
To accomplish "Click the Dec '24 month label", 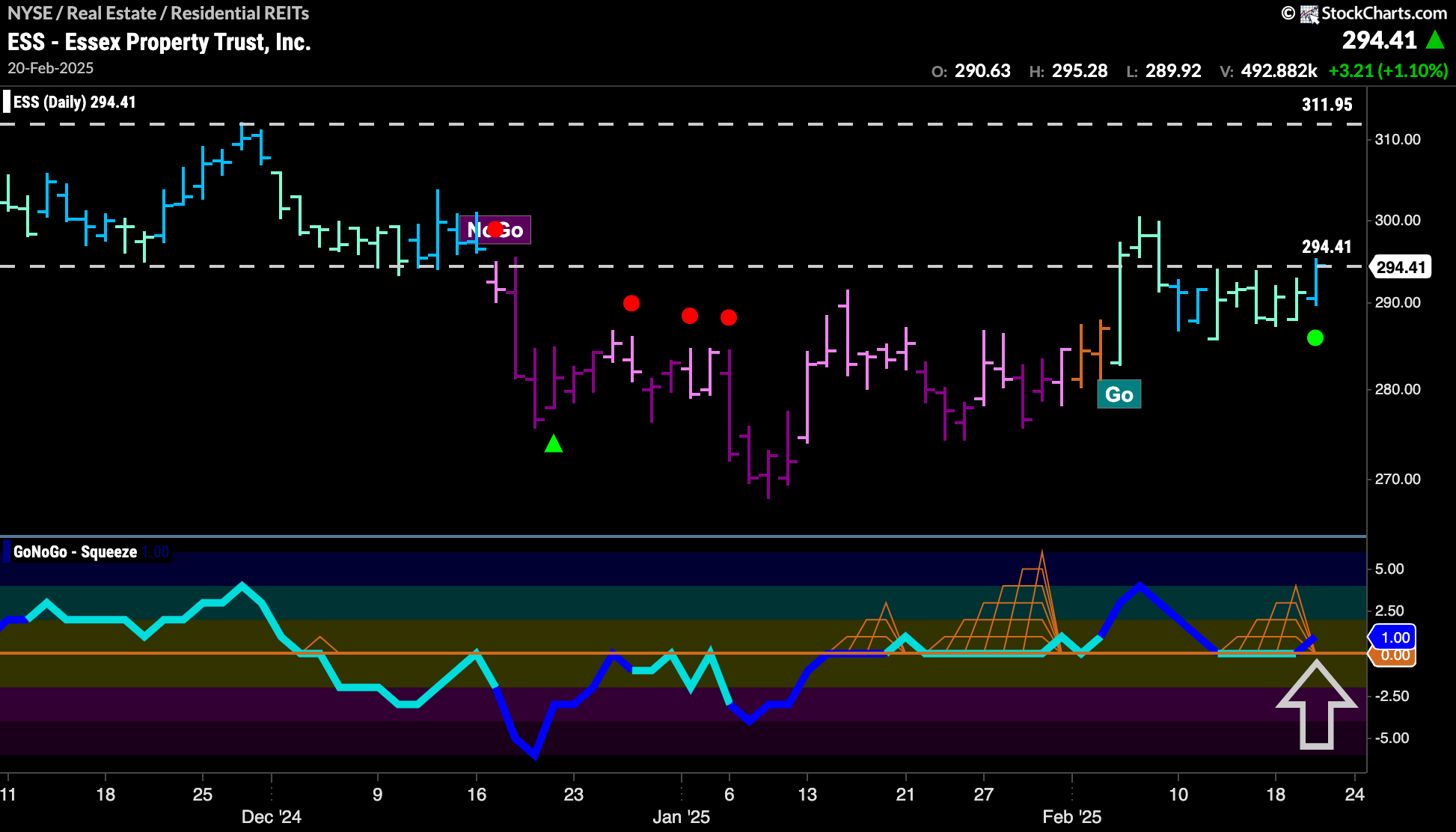I will tap(271, 817).
